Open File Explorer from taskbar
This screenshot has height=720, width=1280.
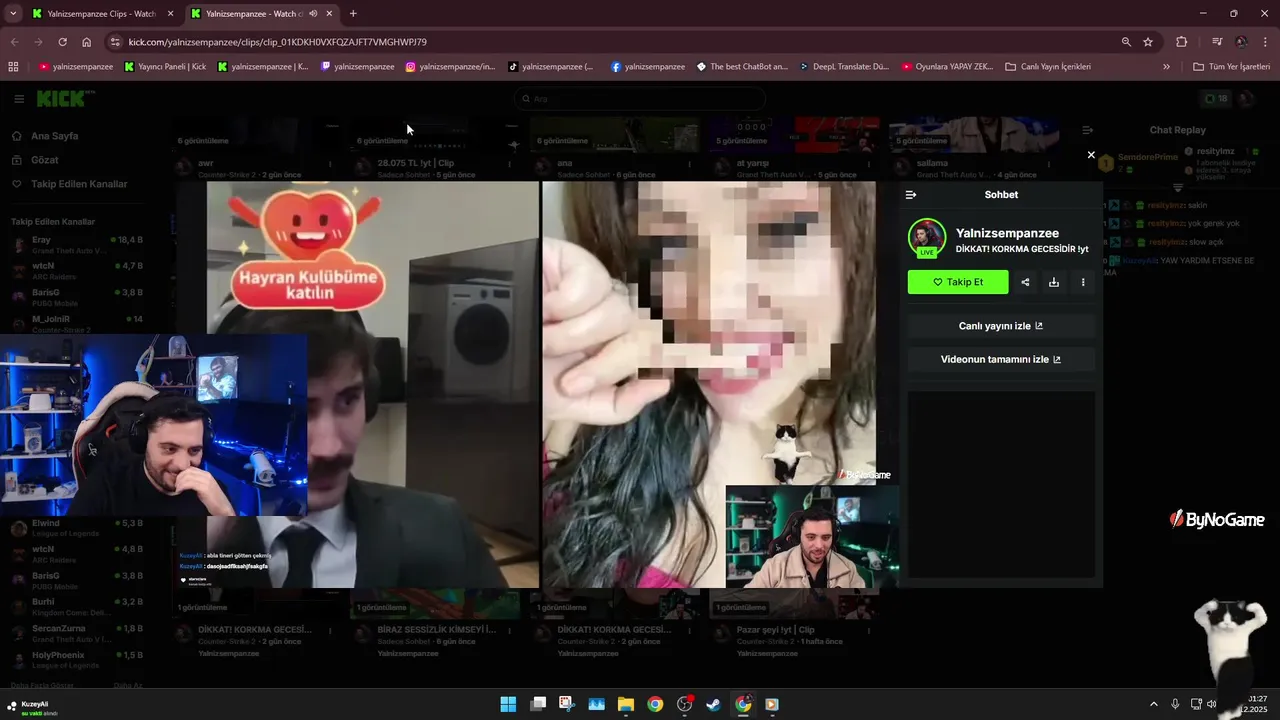(625, 704)
